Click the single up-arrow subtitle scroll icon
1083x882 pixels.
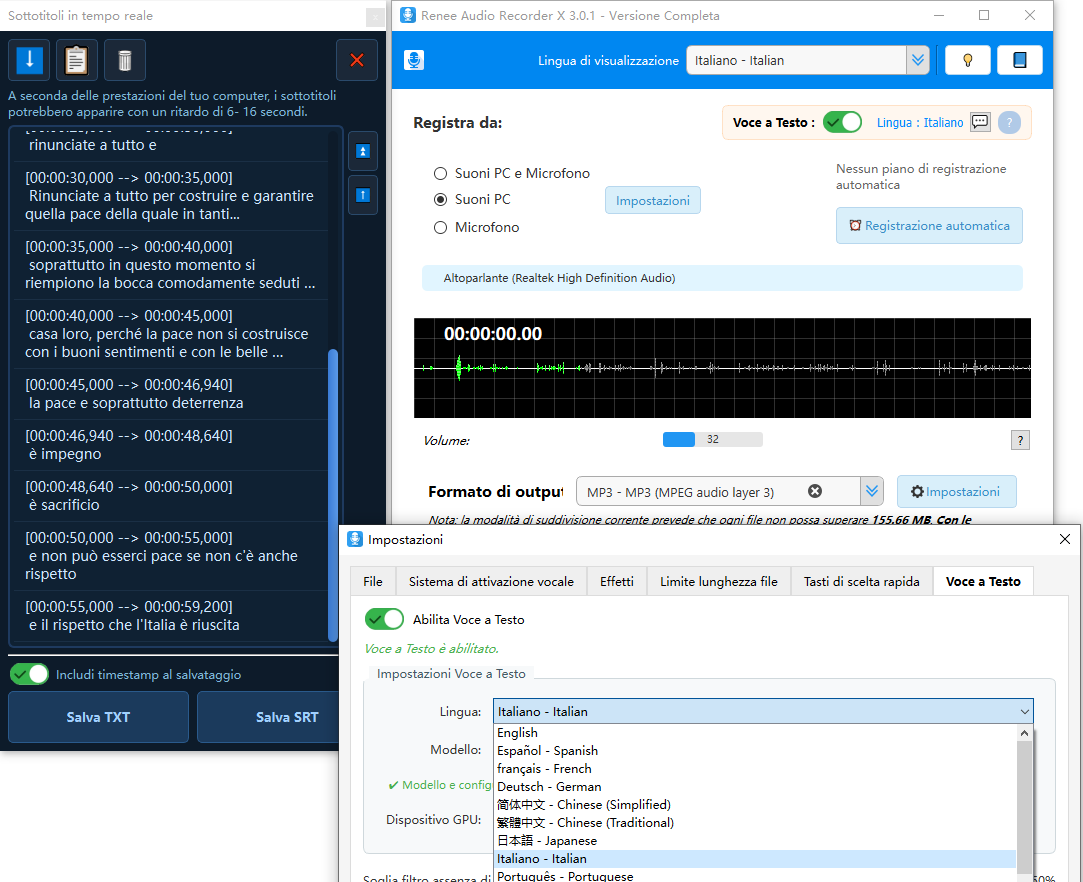pos(363,195)
